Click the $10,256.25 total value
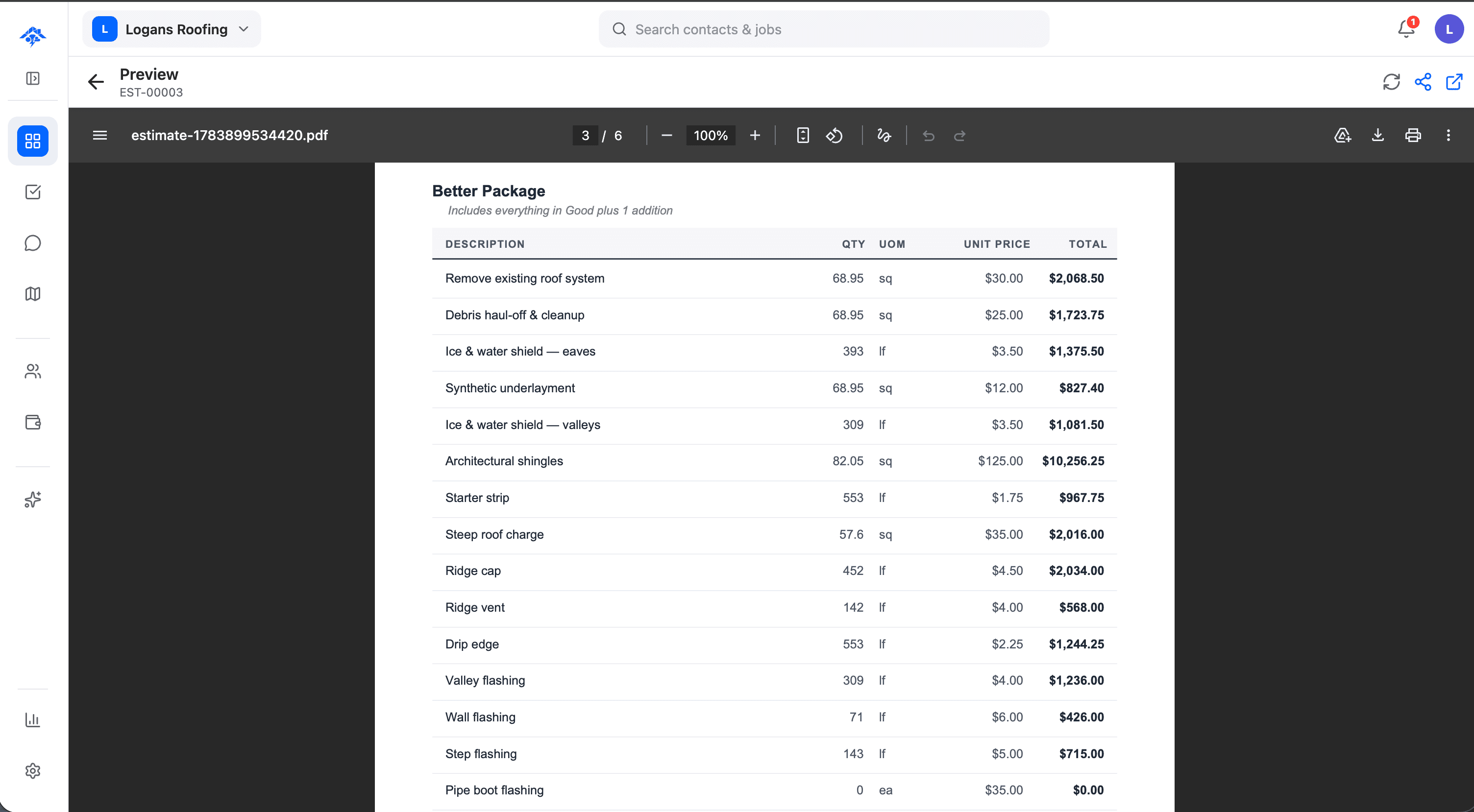The image size is (1474, 812). pyautogui.click(x=1073, y=461)
